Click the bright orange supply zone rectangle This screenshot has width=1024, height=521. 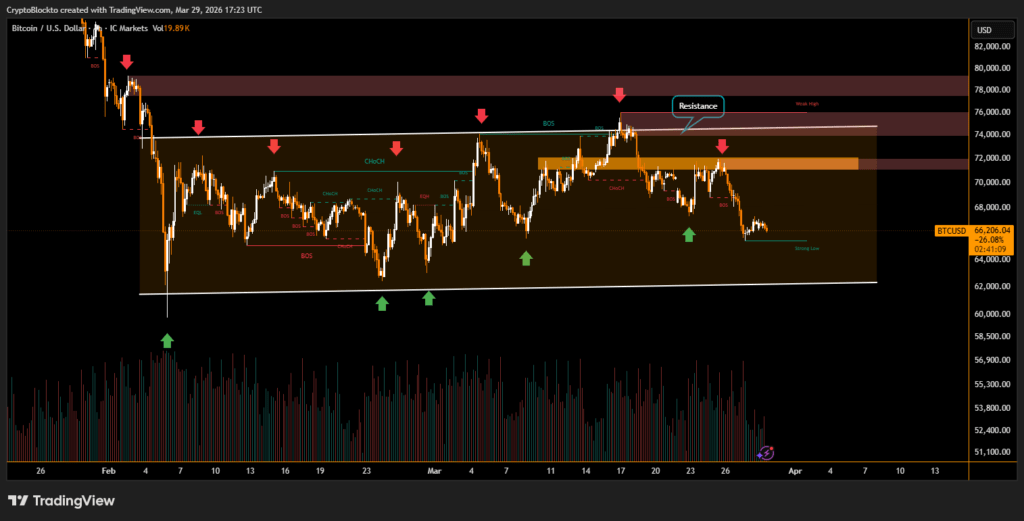pos(697,163)
